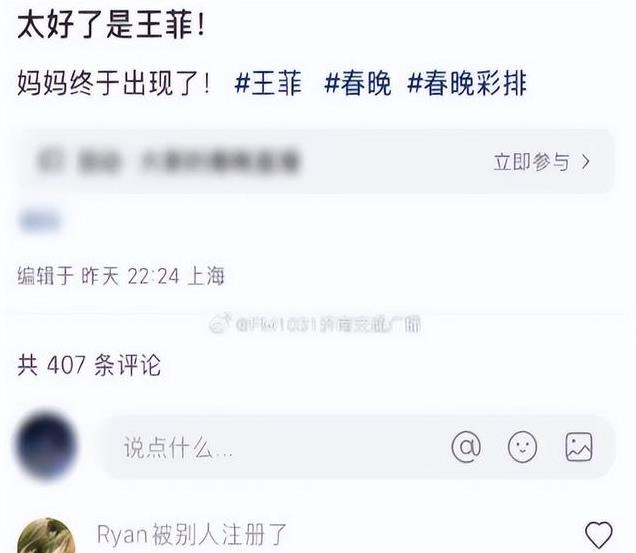636x553 pixels.
Task: Attach a picture via the image icon
Action: (x=579, y=447)
